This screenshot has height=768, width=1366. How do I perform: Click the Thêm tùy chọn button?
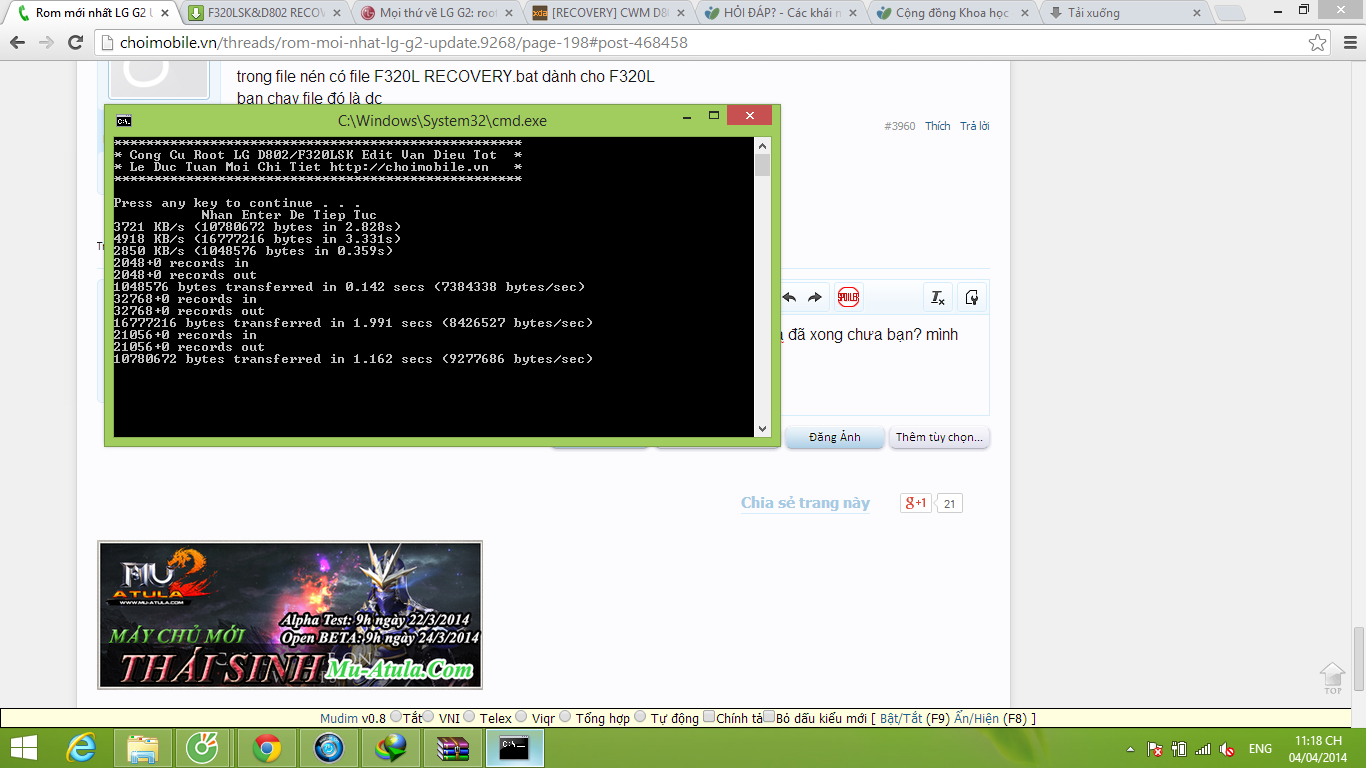point(938,437)
